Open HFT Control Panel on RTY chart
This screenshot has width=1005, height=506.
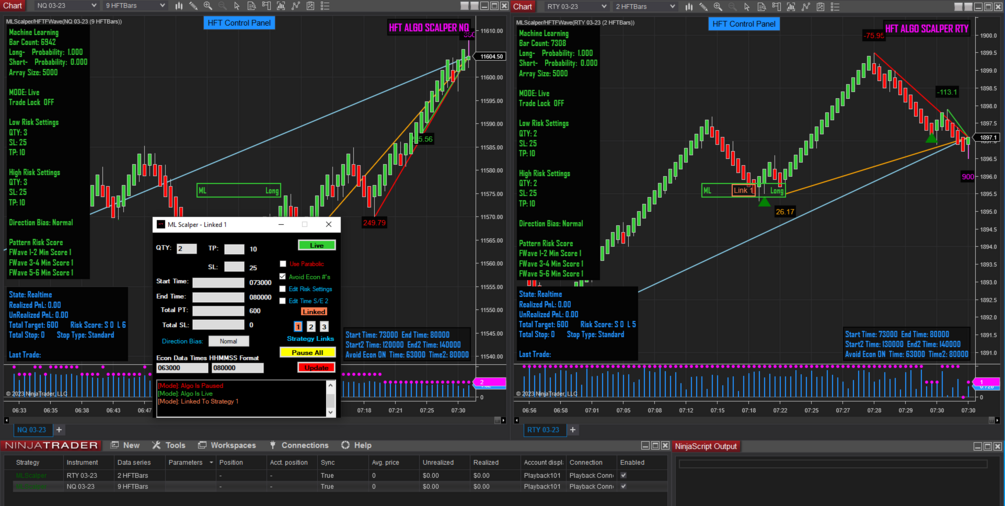tap(743, 24)
